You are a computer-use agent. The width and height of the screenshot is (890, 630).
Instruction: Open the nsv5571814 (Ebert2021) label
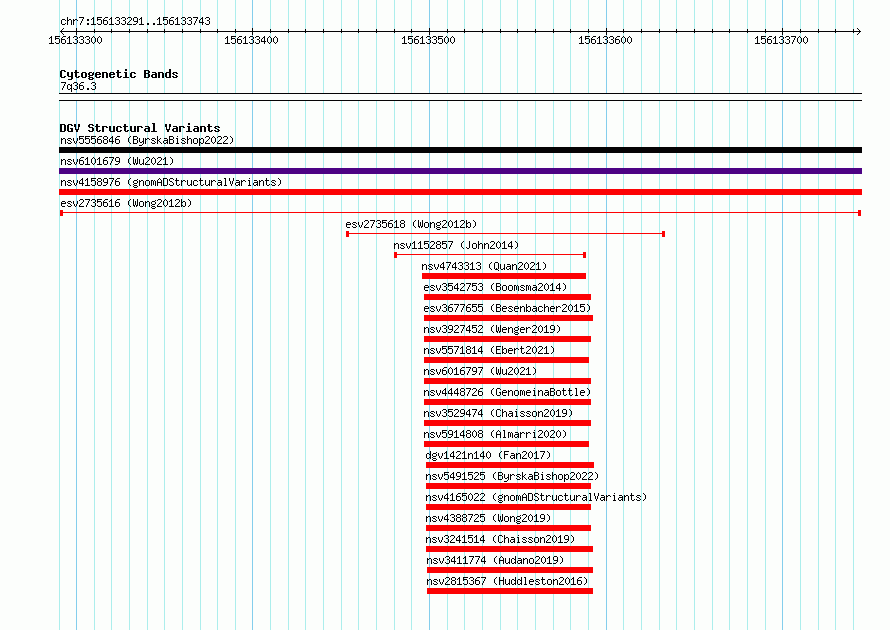point(489,350)
